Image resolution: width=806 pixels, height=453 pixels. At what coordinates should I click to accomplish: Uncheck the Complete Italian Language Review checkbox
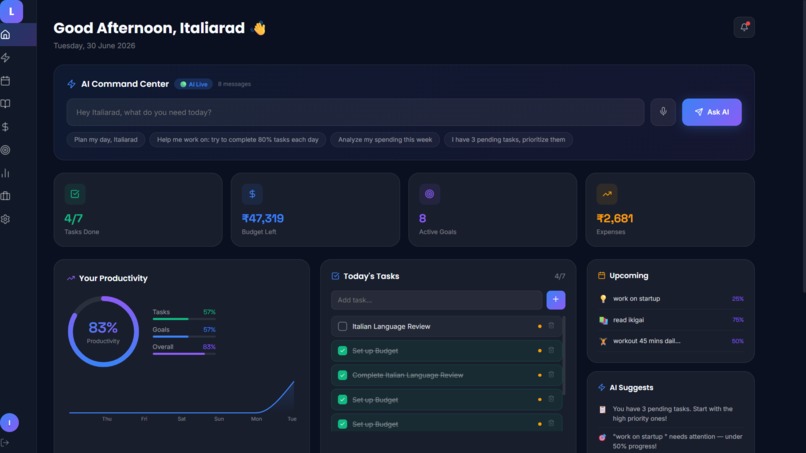click(x=342, y=375)
